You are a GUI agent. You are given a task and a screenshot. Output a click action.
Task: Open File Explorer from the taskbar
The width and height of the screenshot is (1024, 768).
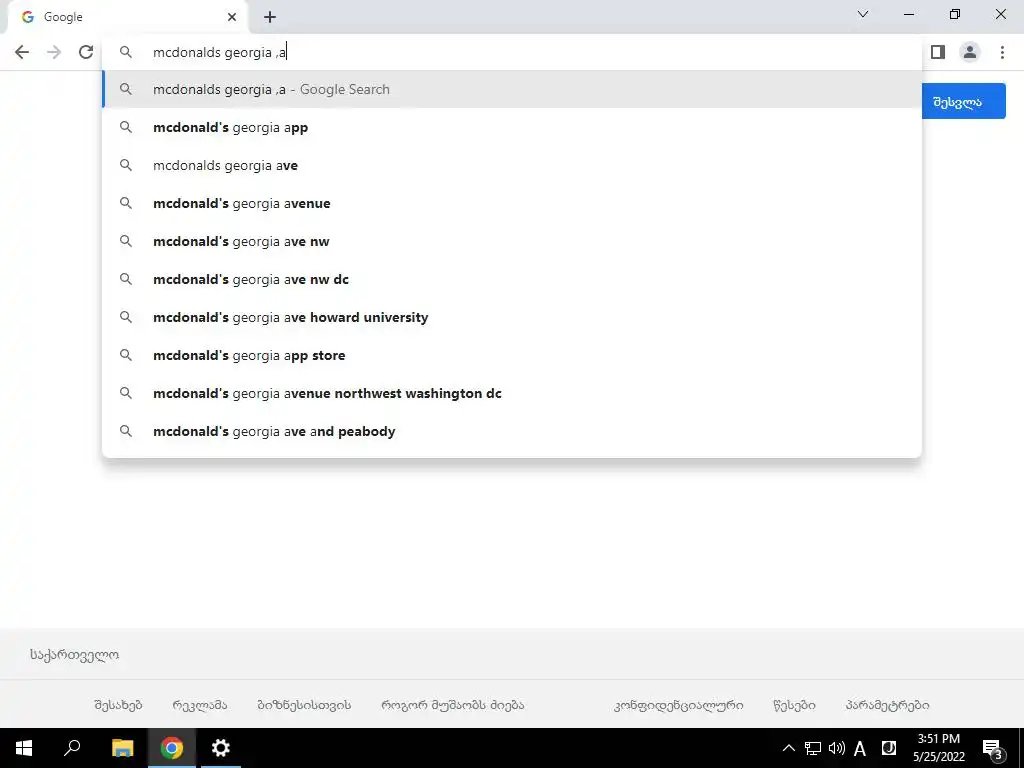tap(122, 748)
